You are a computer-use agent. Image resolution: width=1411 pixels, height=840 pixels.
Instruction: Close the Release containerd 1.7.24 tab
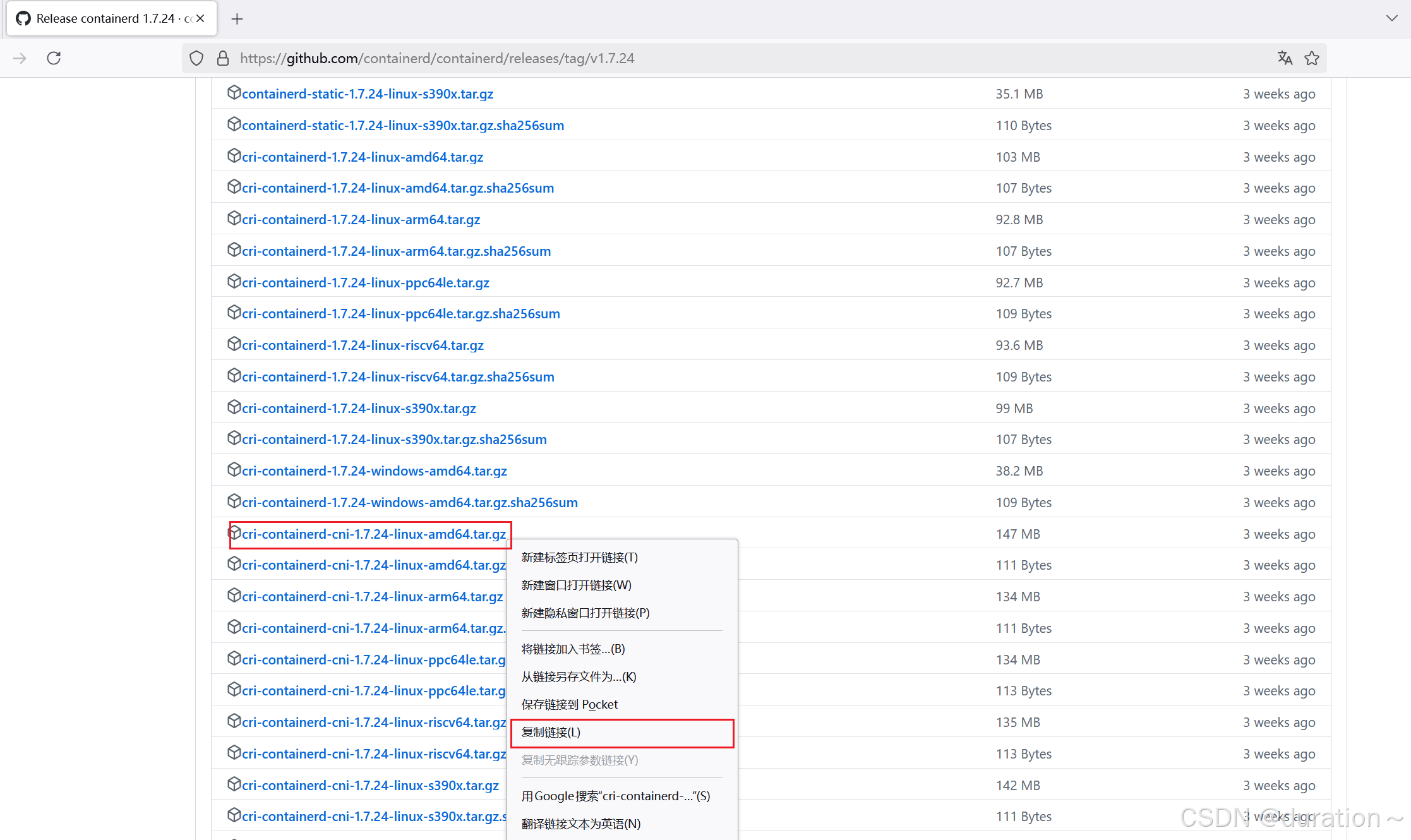[x=200, y=18]
